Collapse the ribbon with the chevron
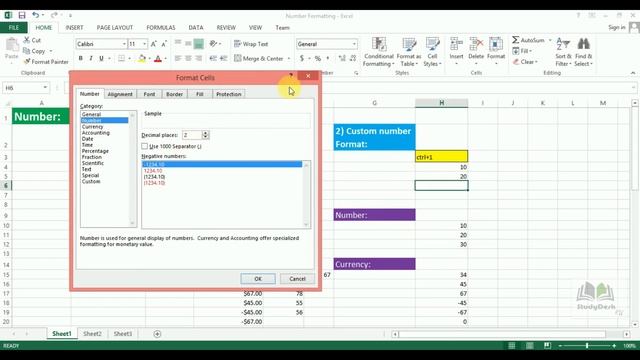640x360 pixels. 633,73
